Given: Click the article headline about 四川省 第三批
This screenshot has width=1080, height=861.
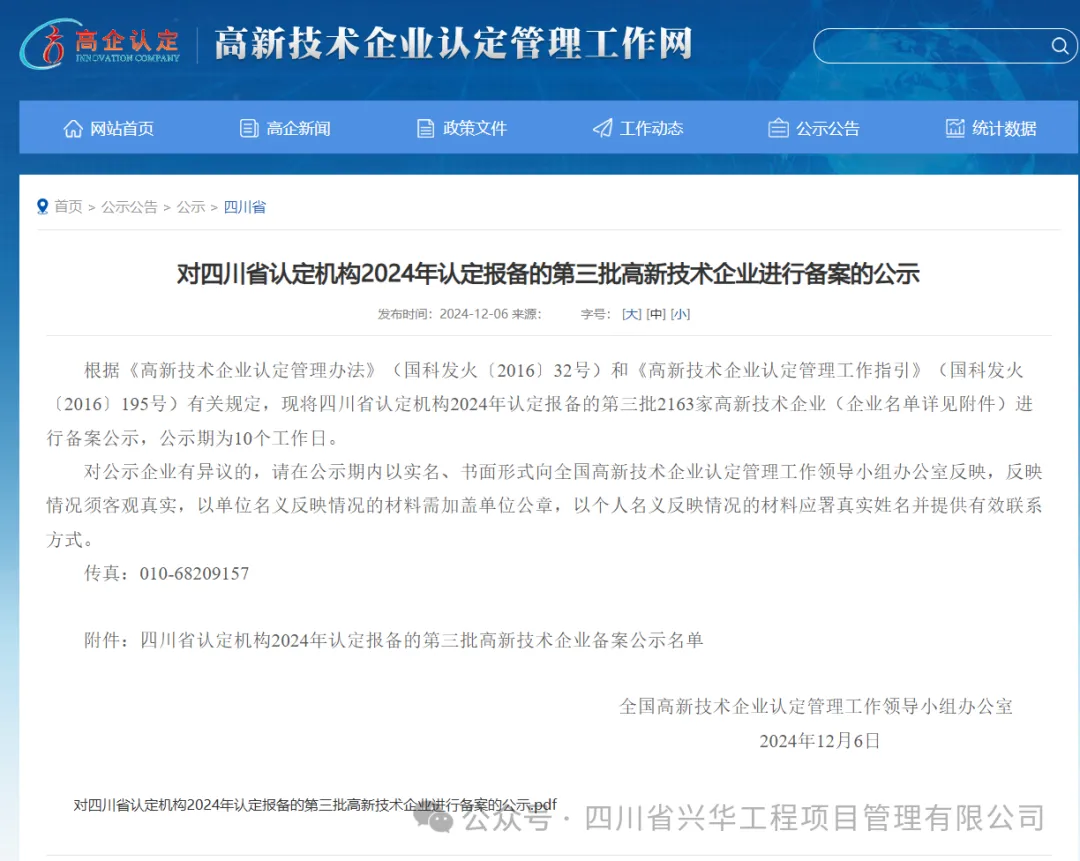Looking at the screenshot, I should point(548,274).
